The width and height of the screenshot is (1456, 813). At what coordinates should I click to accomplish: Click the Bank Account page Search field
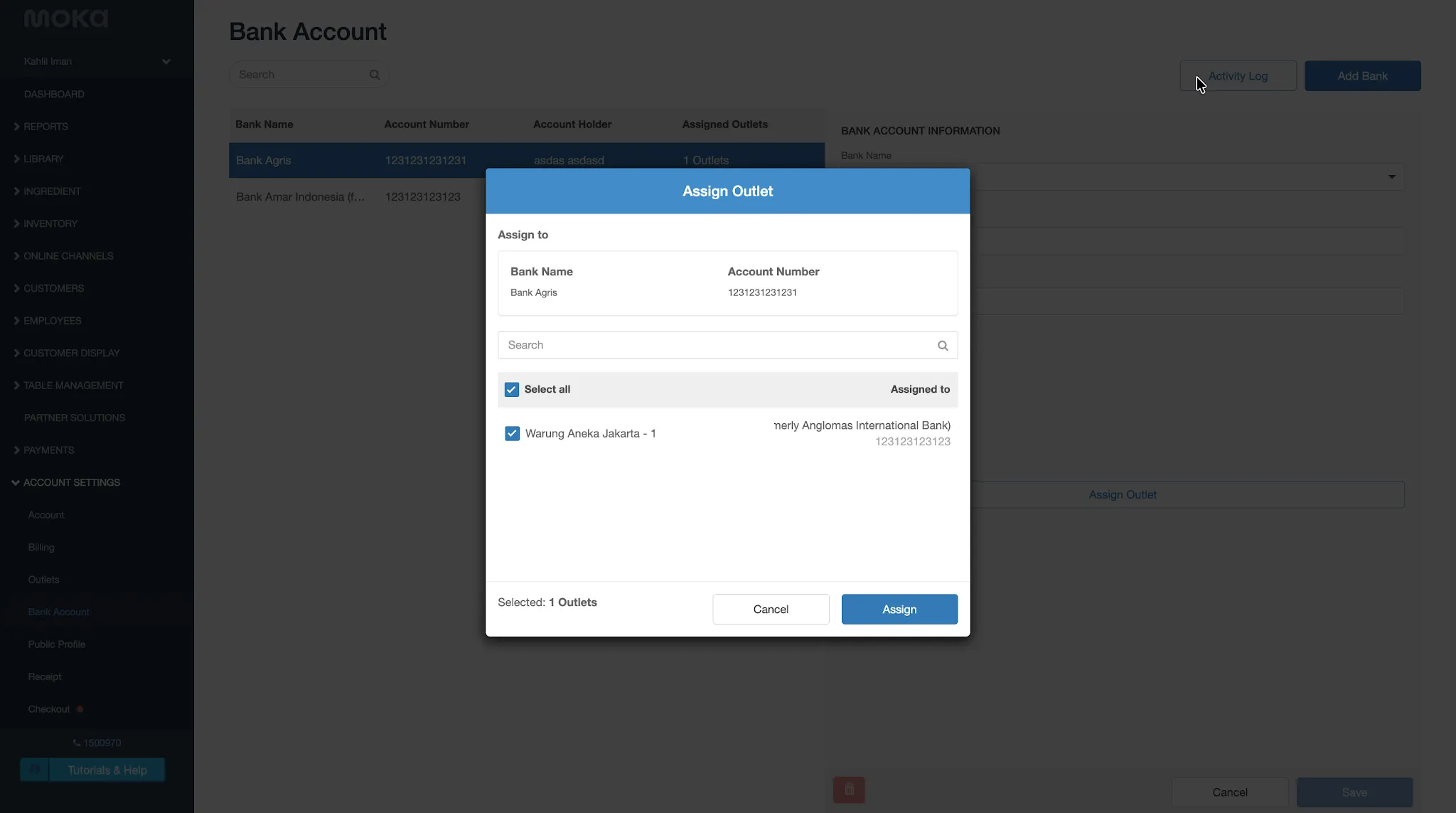click(x=309, y=75)
